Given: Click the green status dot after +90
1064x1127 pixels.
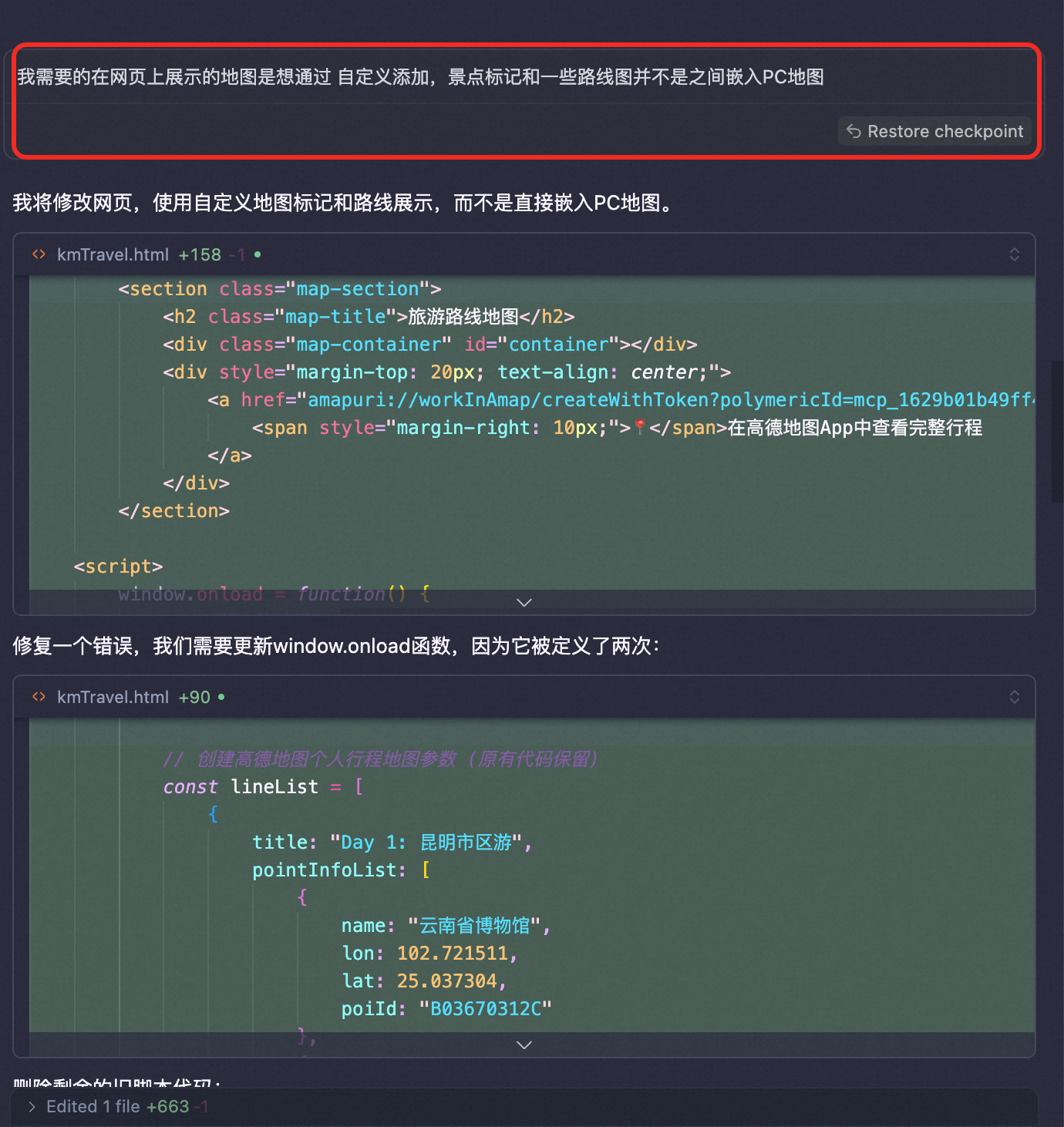Looking at the screenshot, I should click(x=221, y=697).
